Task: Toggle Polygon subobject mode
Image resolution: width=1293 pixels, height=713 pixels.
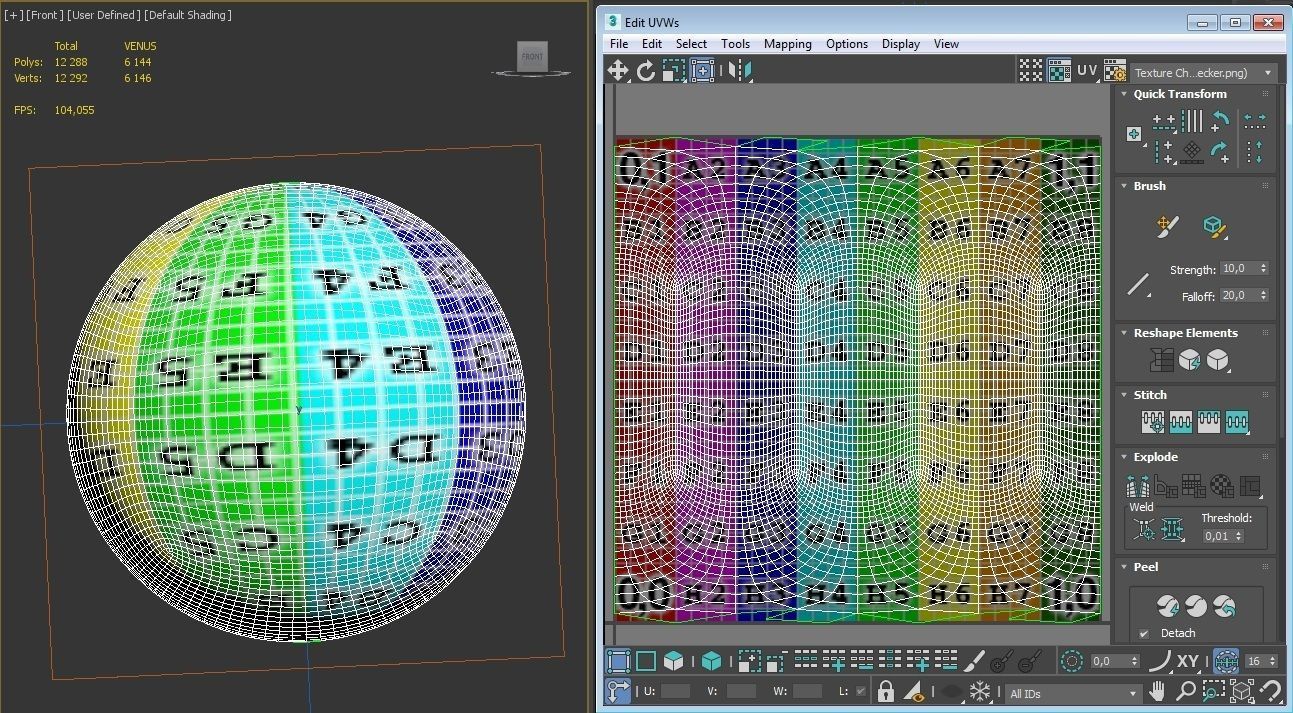Action: pyautogui.click(x=674, y=660)
